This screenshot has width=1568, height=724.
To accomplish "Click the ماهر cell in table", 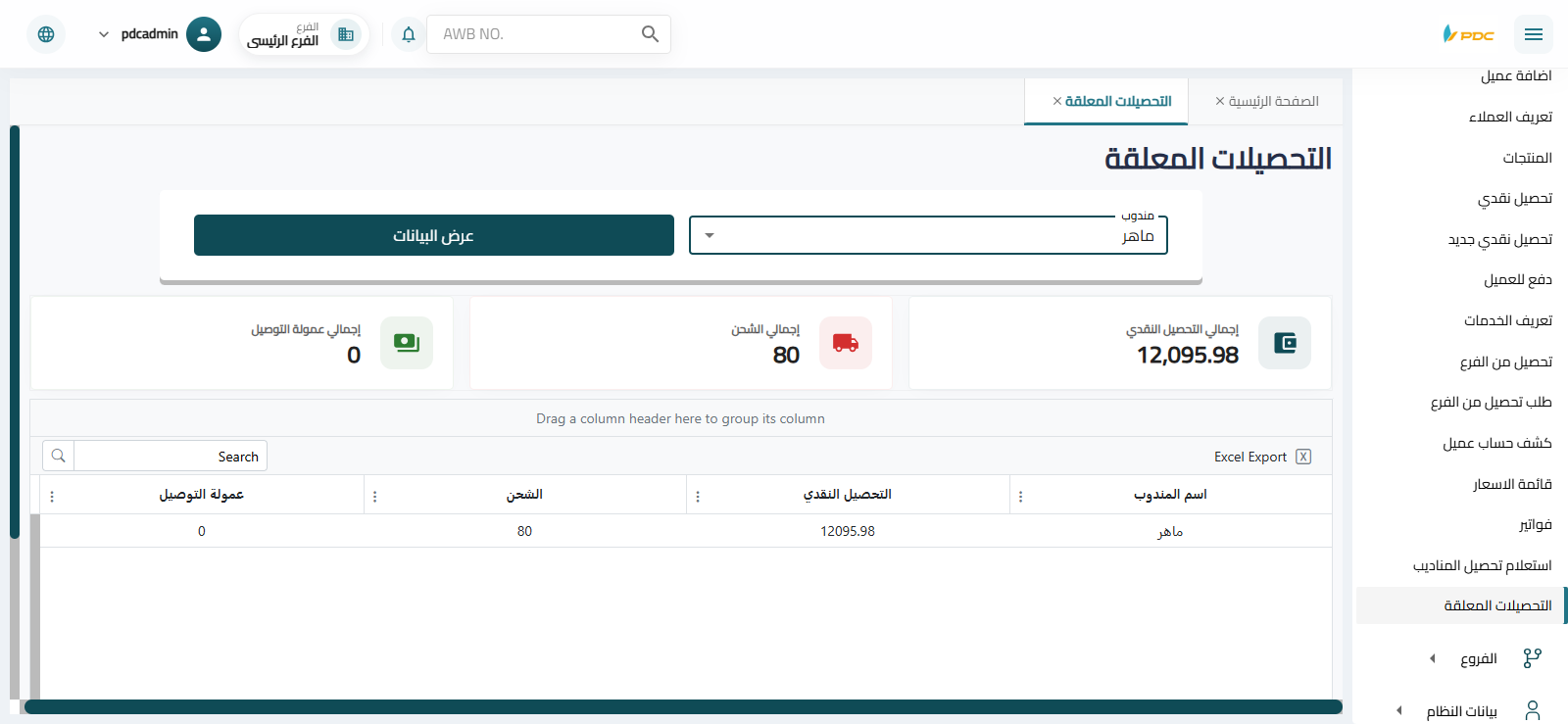I will click(1170, 531).
